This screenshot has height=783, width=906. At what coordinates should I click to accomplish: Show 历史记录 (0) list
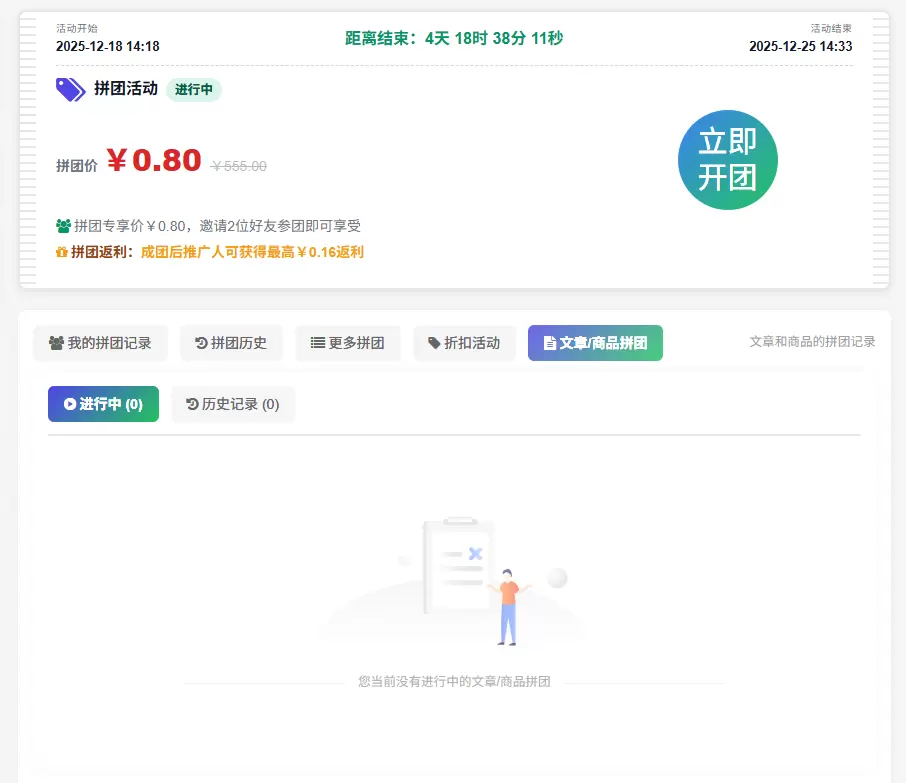click(x=233, y=404)
